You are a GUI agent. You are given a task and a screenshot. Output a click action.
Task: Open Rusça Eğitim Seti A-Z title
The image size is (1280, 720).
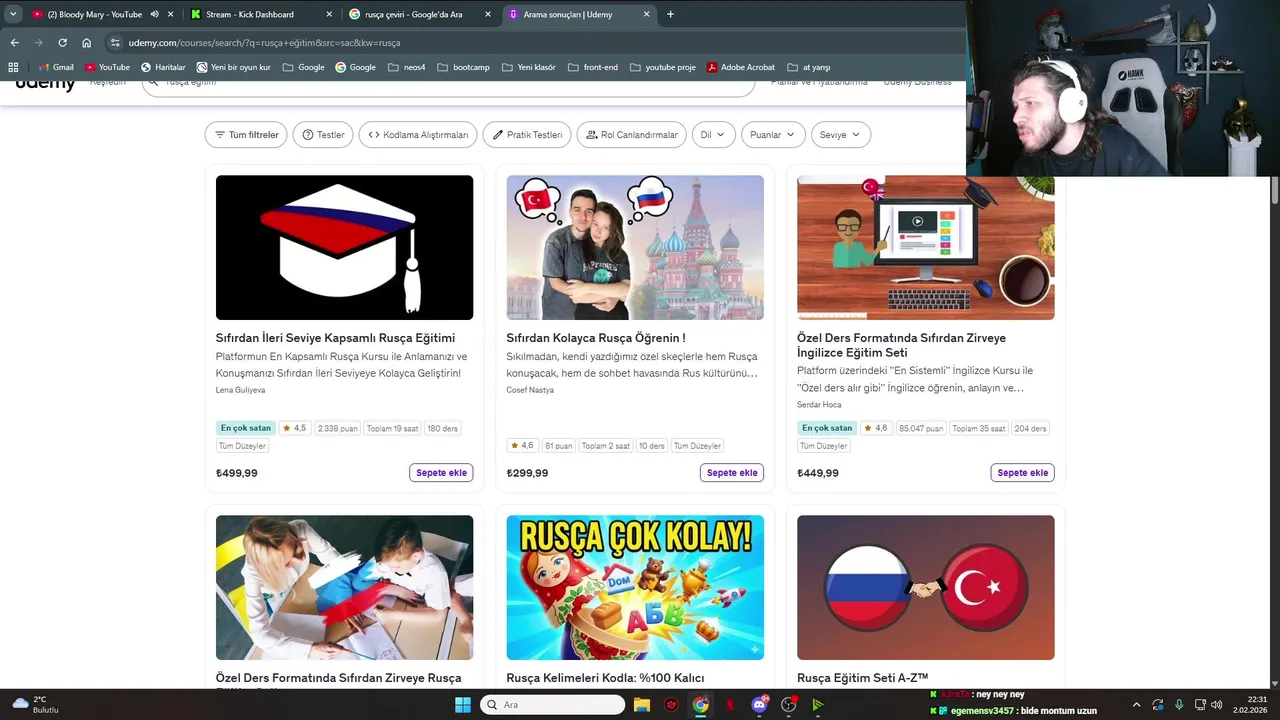pyautogui.click(x=862, y=678)
